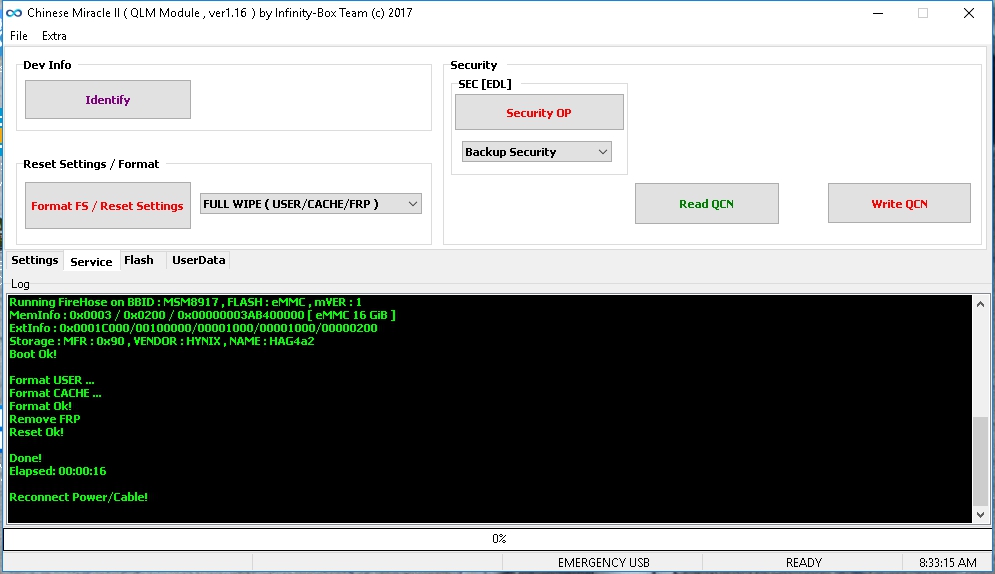Image resolution: width=995 pixels, height=574 pixels.
Task: Click the 'Reset Ok!' log line
Action: coord(36,433)
